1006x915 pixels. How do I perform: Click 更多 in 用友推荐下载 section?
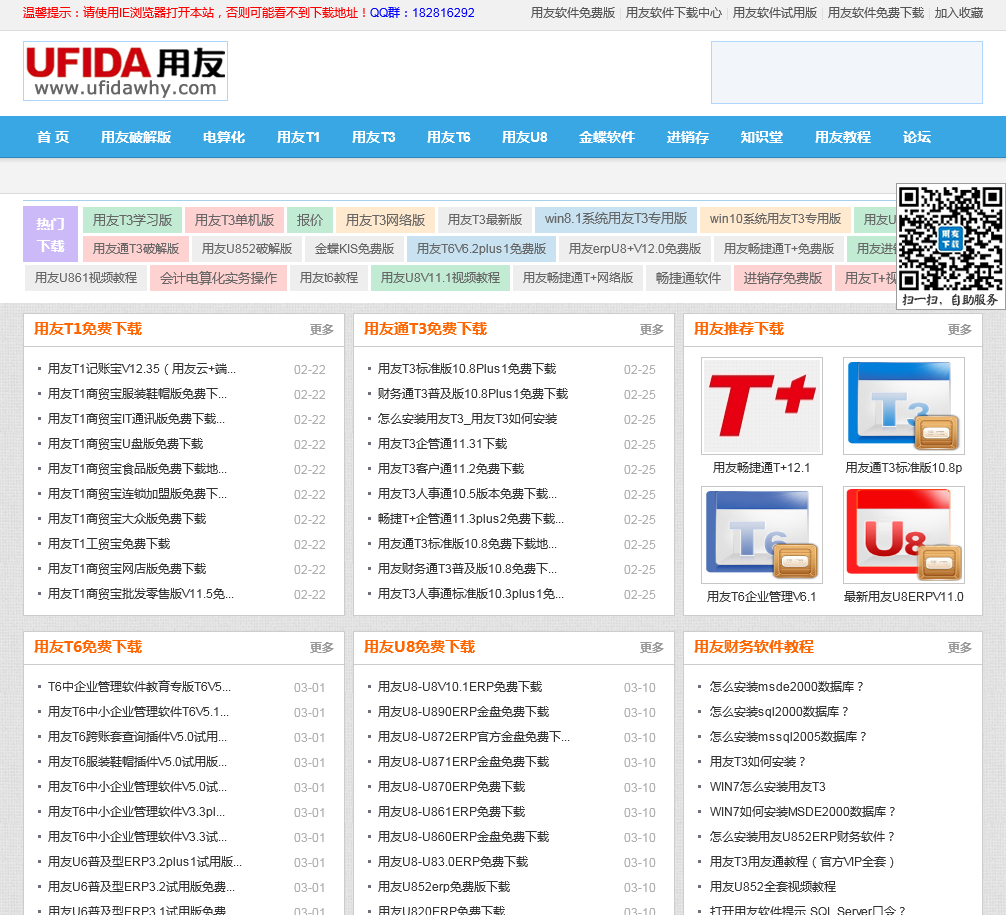pos(960,330)
